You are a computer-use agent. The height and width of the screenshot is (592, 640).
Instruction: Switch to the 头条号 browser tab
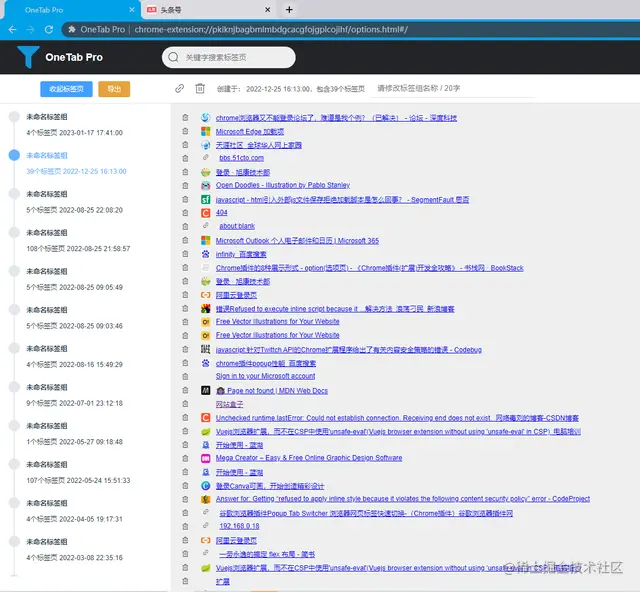(x=210, y=10)
